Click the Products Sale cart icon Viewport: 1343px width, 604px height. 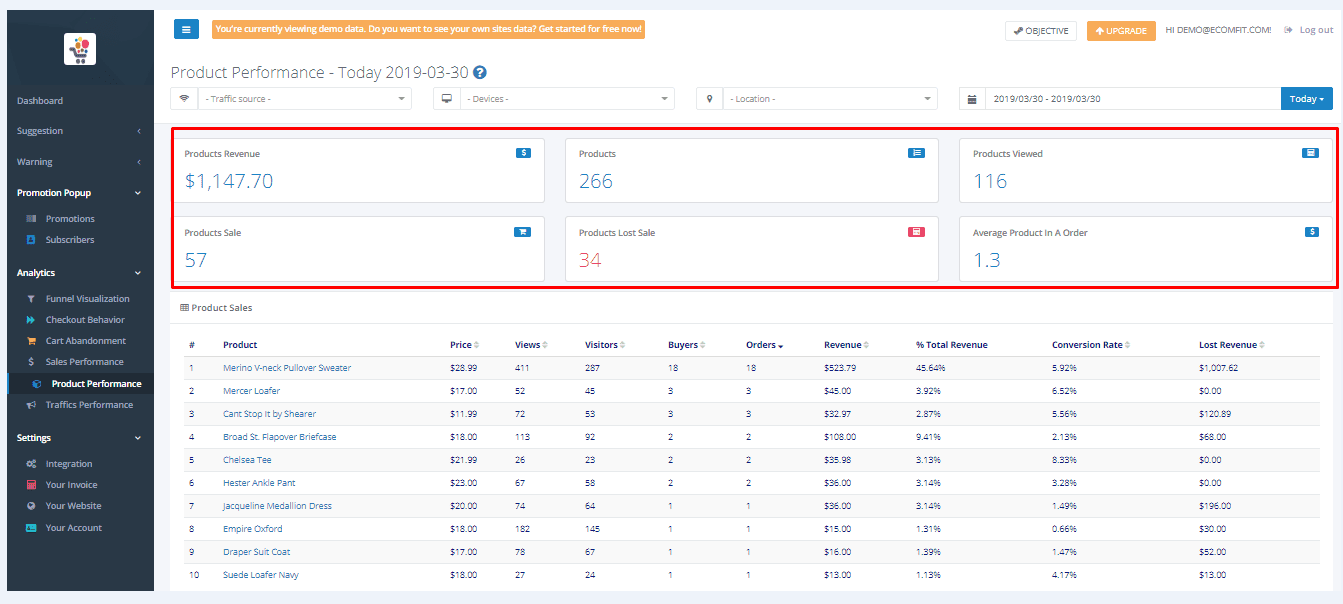click(522, 232)
